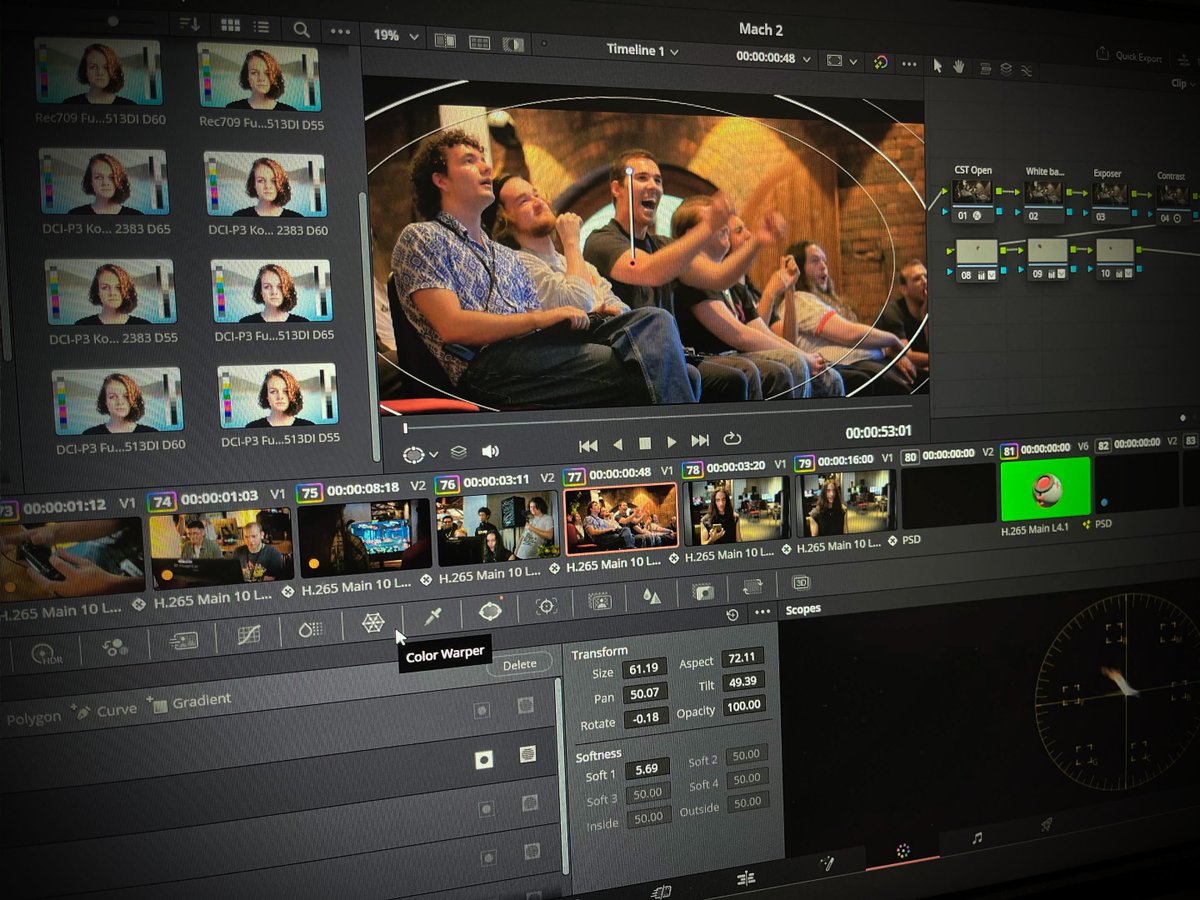Image resolution: width=1200 pixels, height=900 pixels.
Task: Open the 19% viewer zoom dropdown
Action: pos(397,36)
